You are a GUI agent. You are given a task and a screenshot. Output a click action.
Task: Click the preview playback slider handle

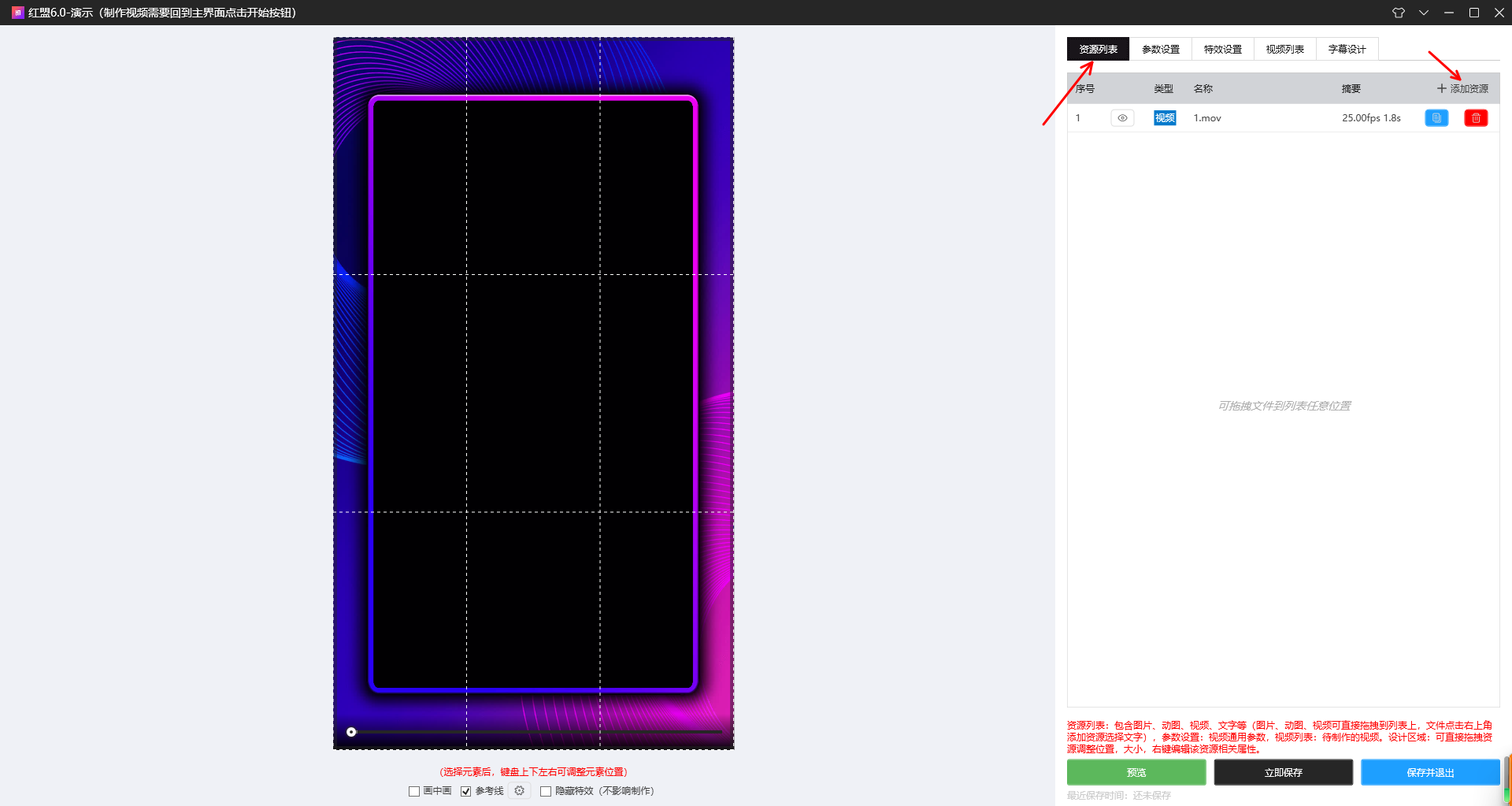[x=352, y=732]
